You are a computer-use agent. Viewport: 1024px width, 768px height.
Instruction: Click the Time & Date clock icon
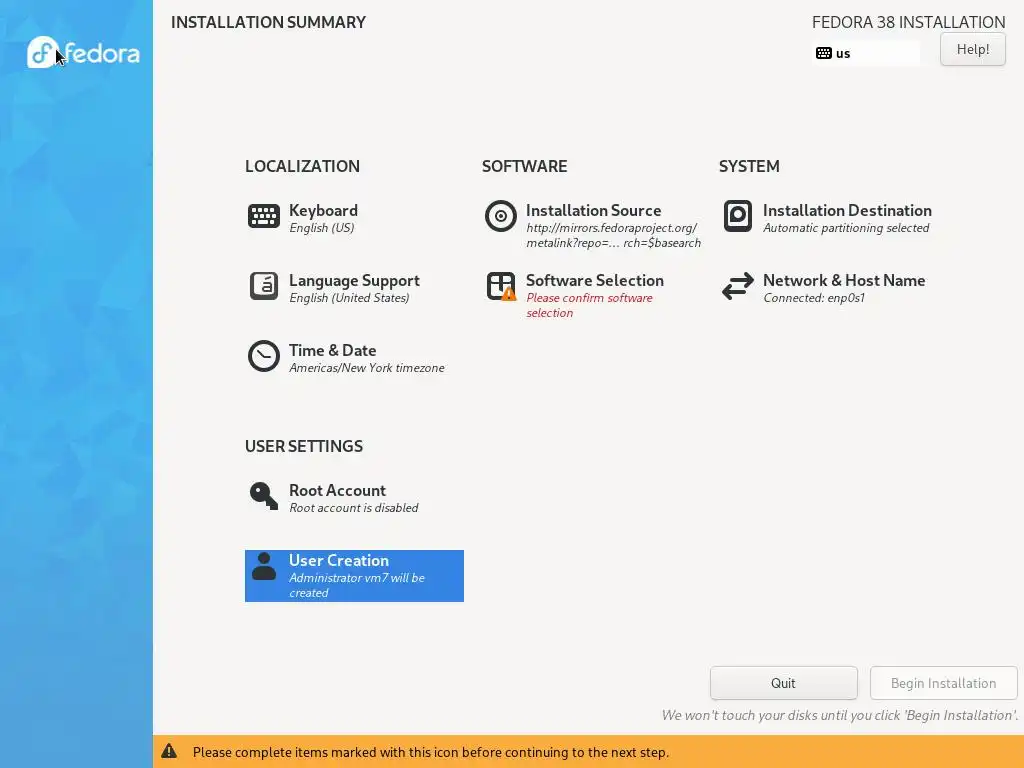click(x=264, y=356)
